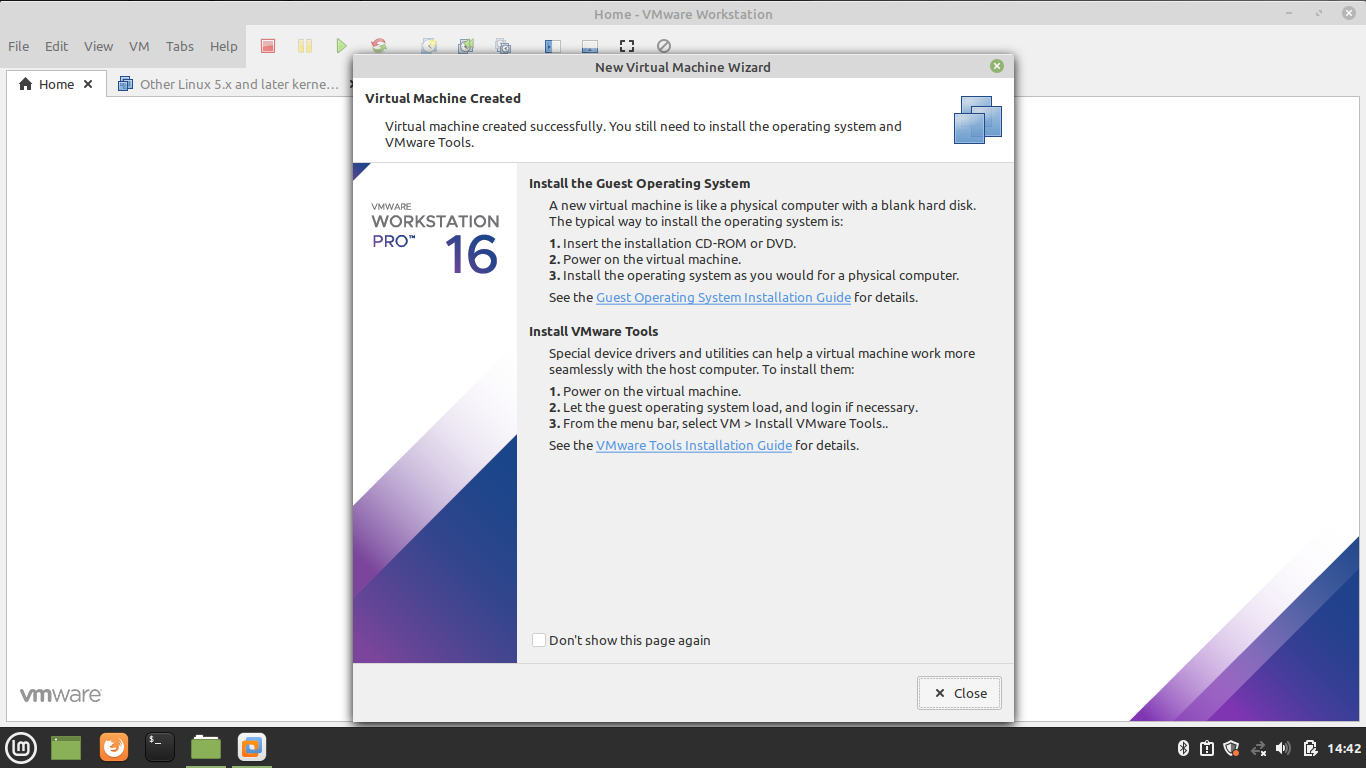Click the yellow Suspend (pause) toolbar icon
Viewport: 1366px width, 768px height.
pyautogui.click(x=305, y=46)
